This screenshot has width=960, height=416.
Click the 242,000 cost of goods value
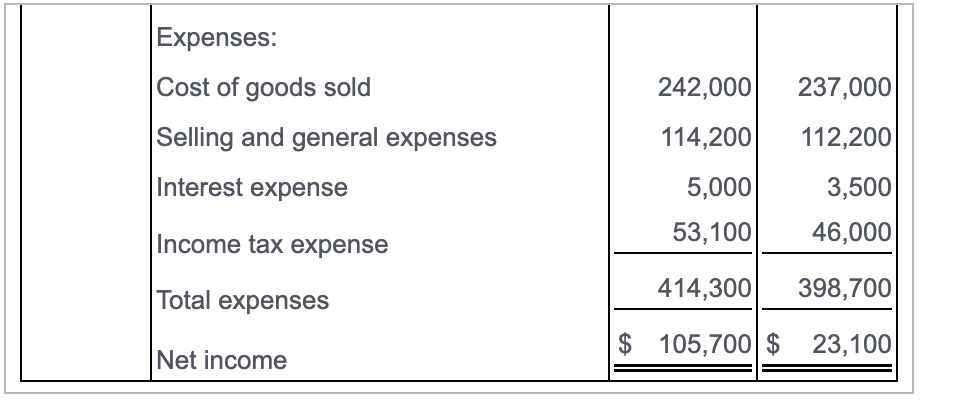(x=705, y=87)
